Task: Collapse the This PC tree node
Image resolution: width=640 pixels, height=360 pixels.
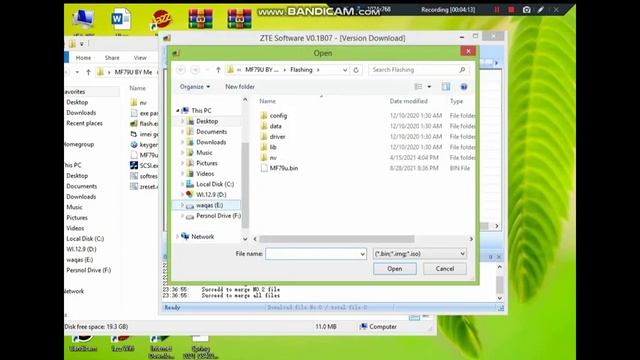Action: click(178, 111)
